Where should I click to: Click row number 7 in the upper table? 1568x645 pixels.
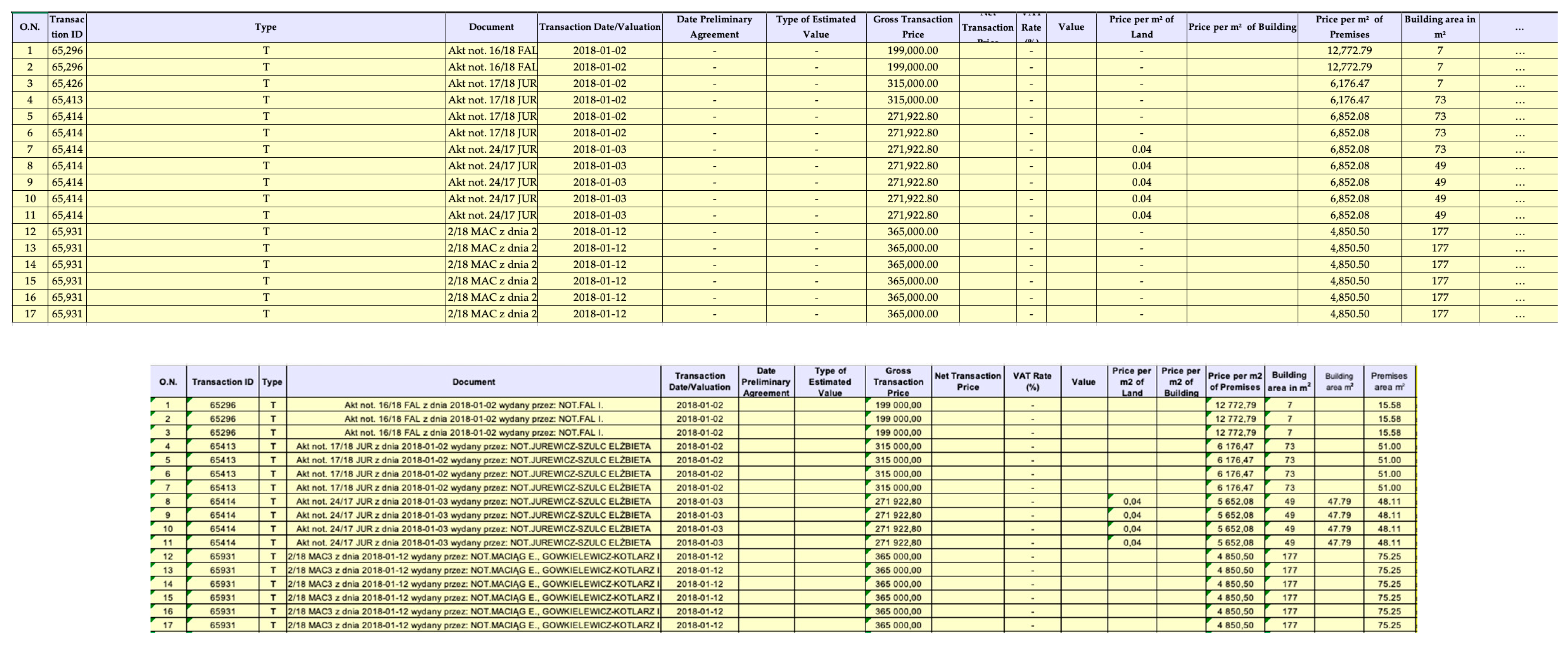click(x=30, y=149)
